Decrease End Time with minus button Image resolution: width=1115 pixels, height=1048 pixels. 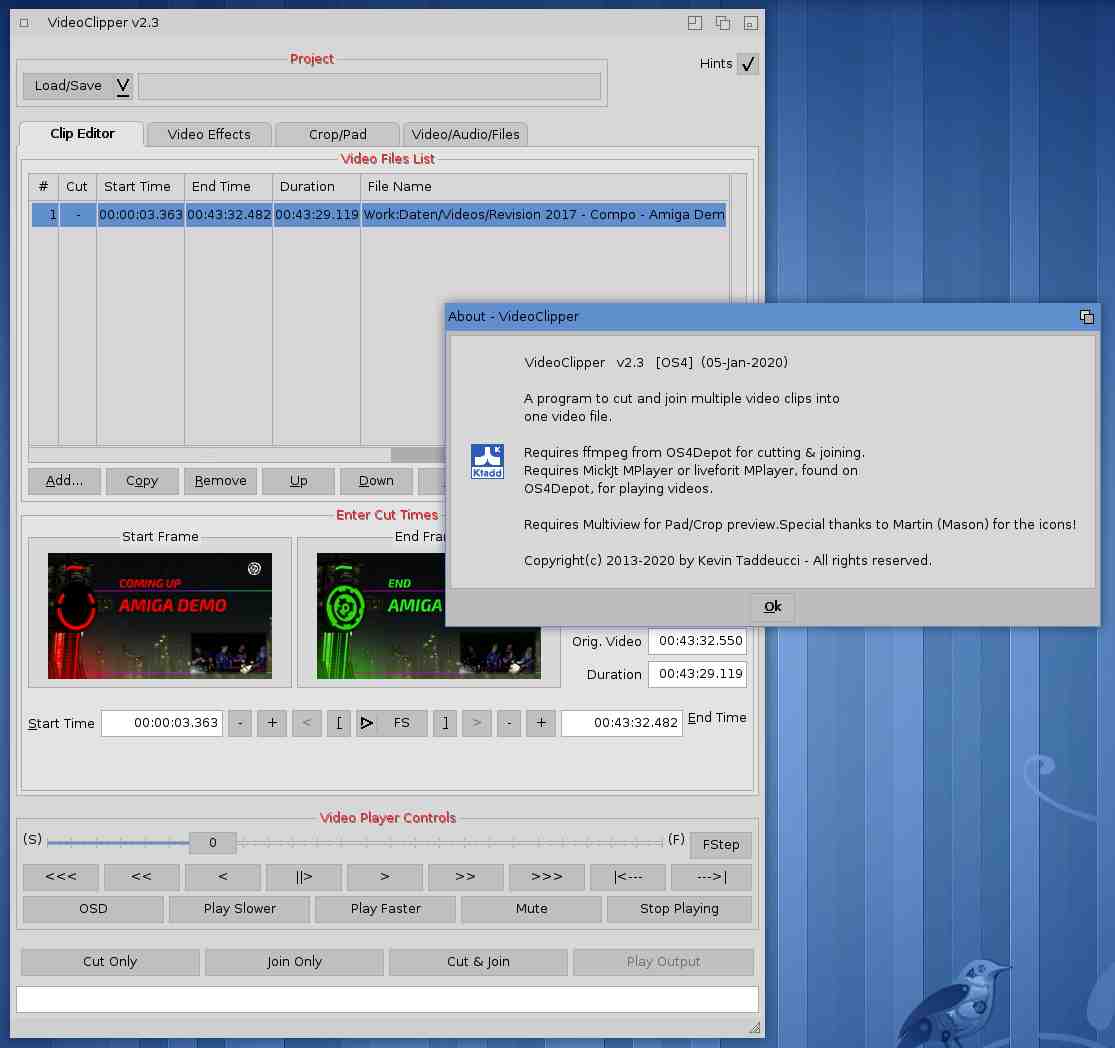click(x=509, y=723)
